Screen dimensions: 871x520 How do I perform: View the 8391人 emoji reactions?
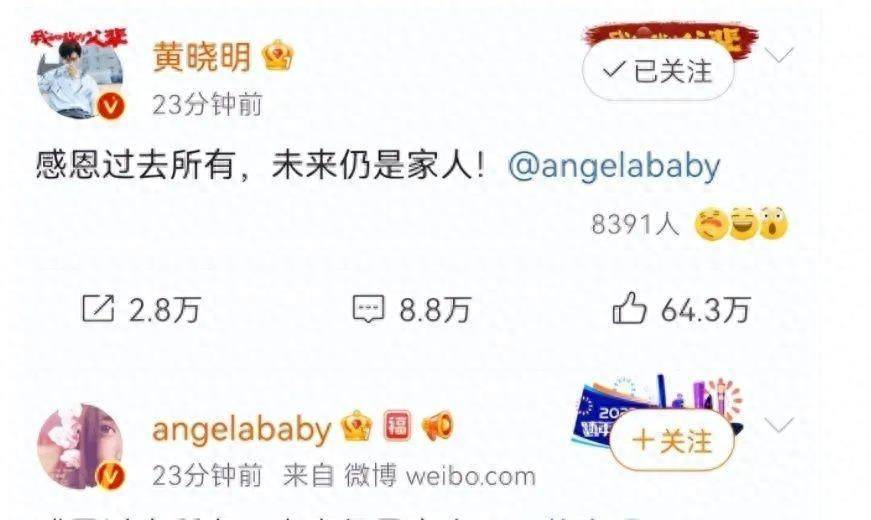click(x=689, y=224)
